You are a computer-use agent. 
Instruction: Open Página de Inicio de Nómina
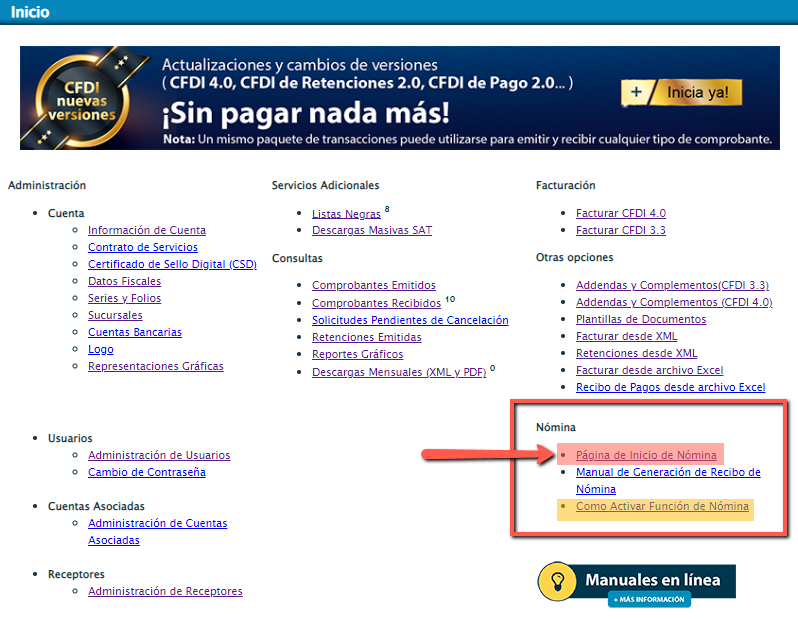646,455
